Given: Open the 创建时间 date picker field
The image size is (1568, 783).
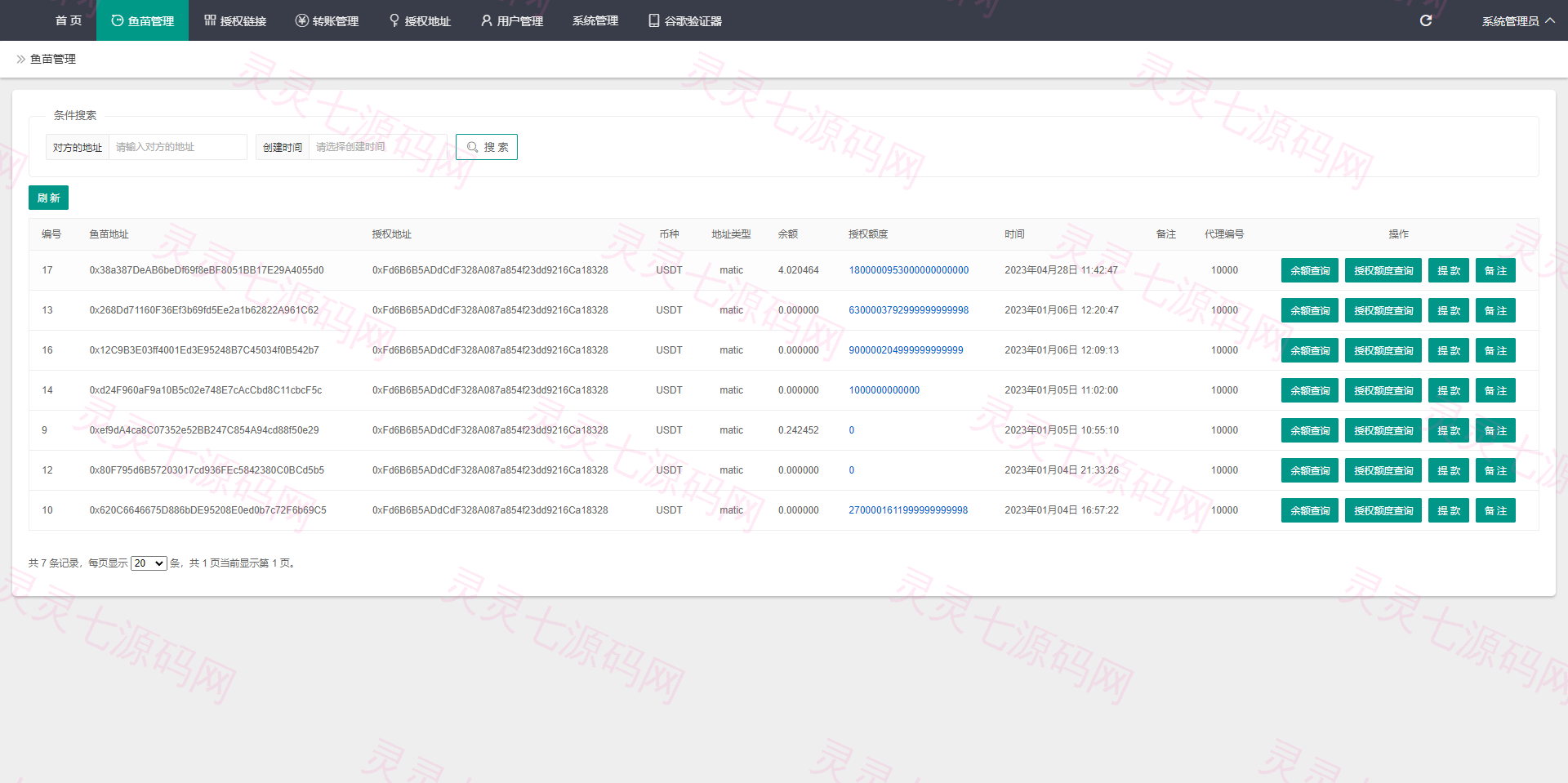Looking at the screenshot, I should pos(378,147).
